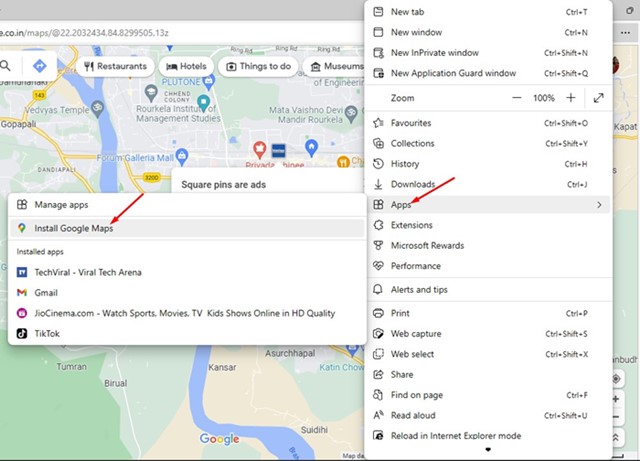Click the Downloads arrow icon
640x461 pixels.
[x=378, y=184]
